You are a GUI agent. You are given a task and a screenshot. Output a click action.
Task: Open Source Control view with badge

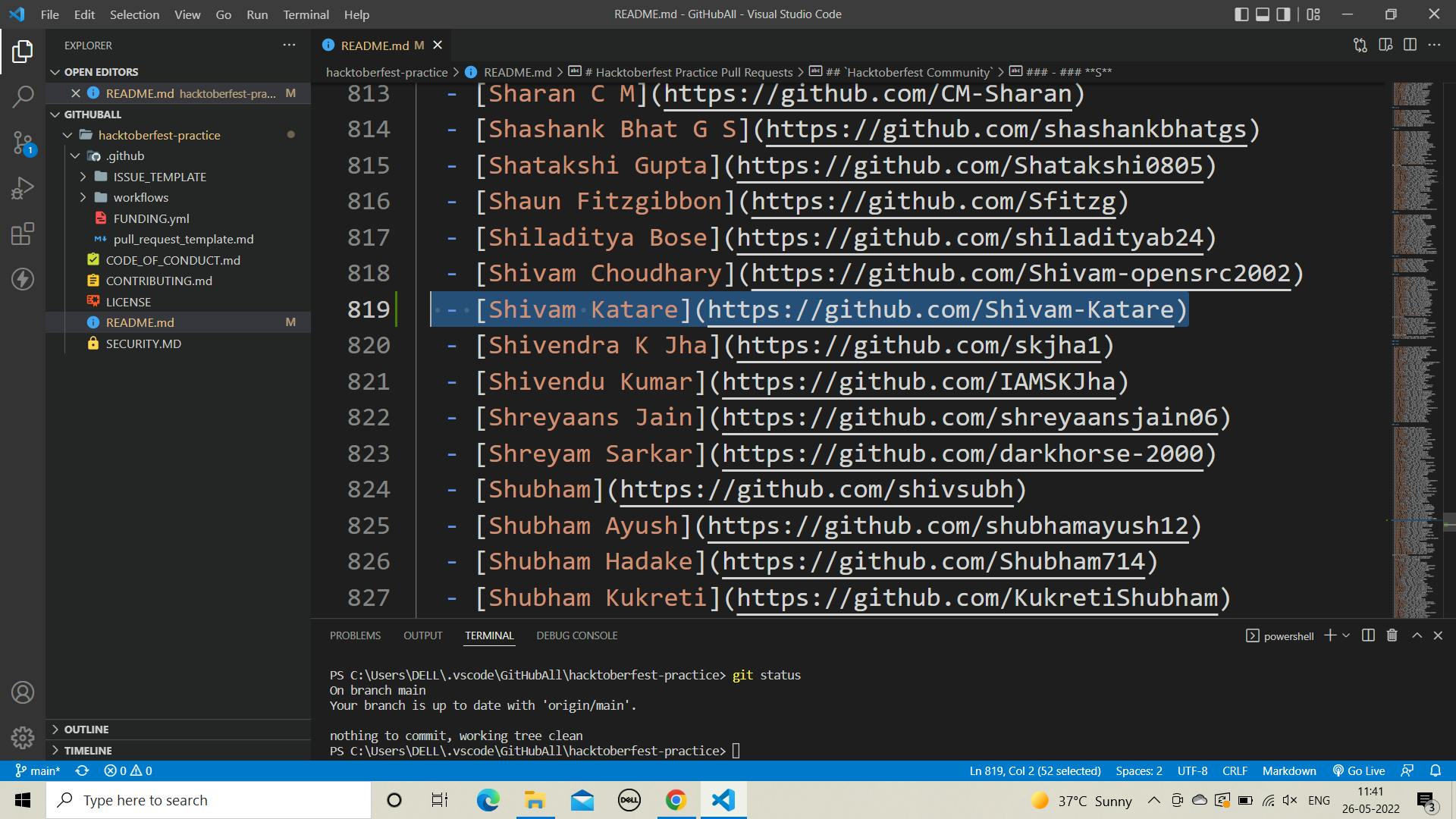23,143
